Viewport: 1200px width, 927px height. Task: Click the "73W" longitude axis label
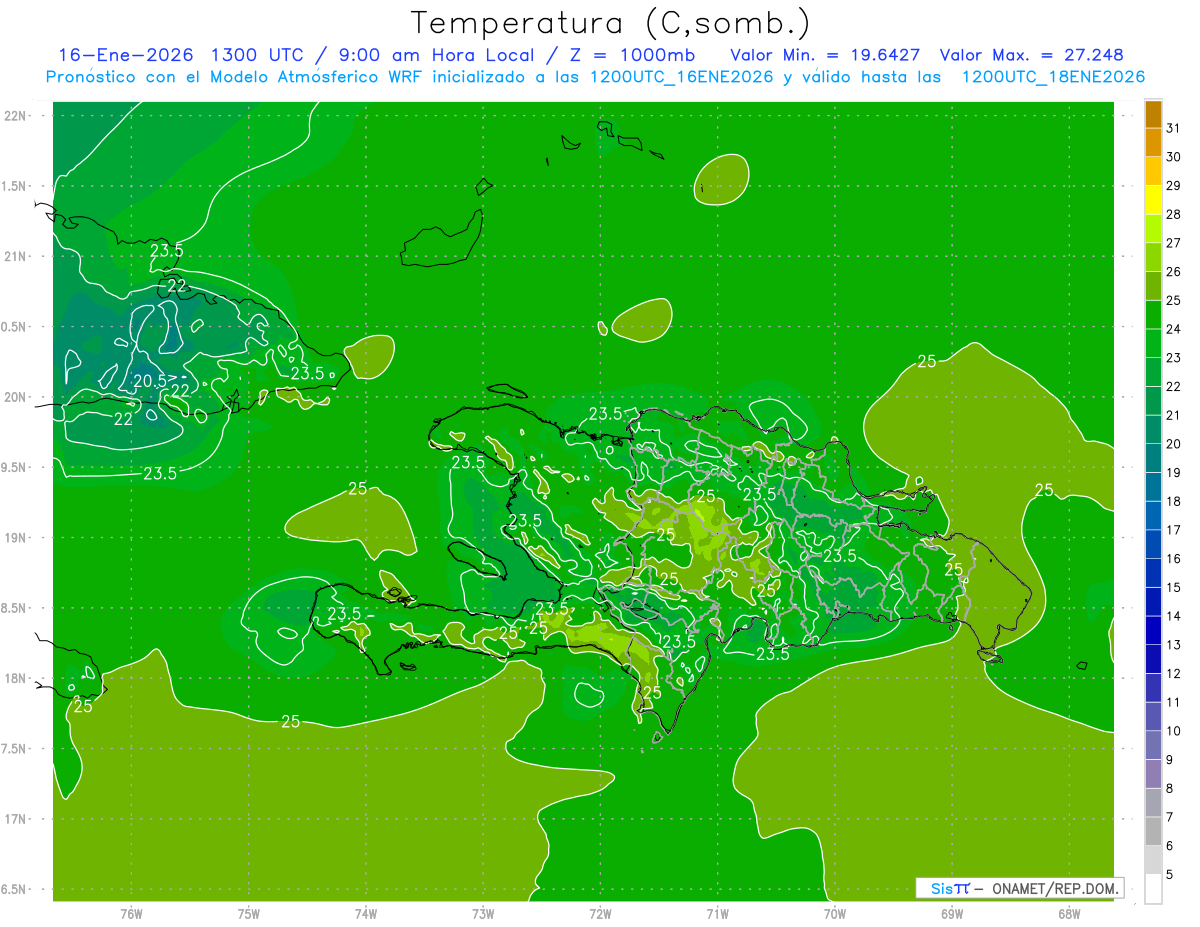pyautogui.click(x=483, y=913)
